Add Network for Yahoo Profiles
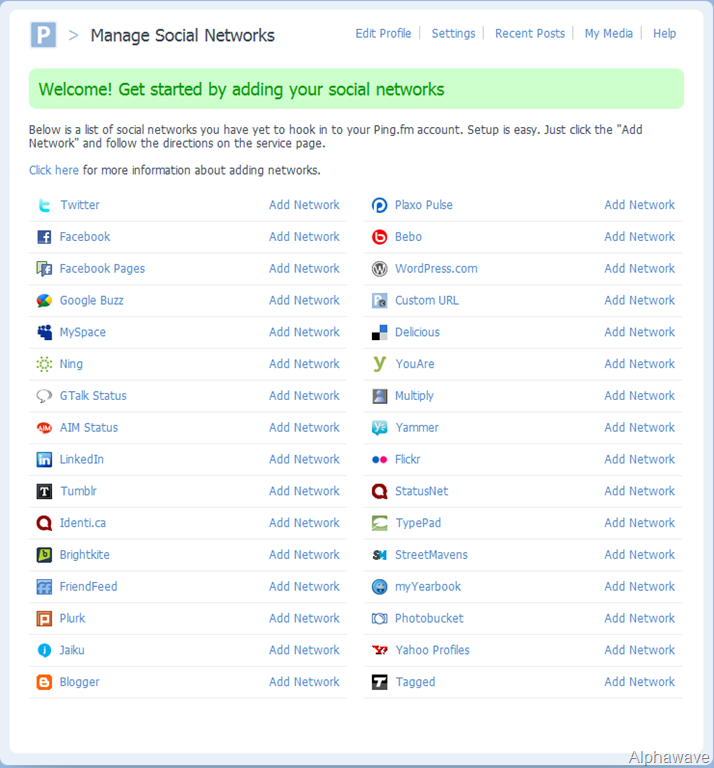The image size is (714, 768). (x=640, y=650)
